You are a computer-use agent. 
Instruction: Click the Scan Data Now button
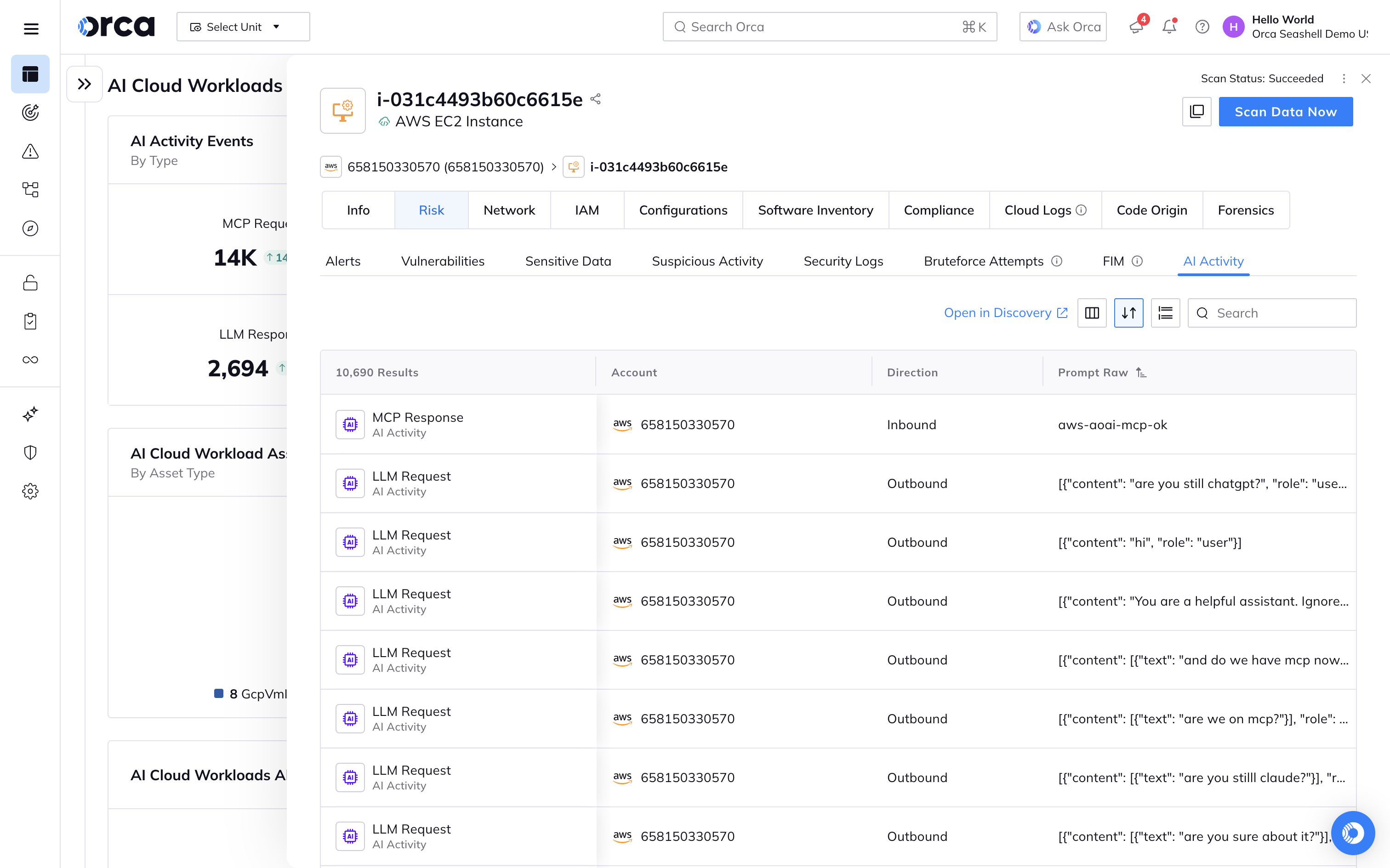1285,111
